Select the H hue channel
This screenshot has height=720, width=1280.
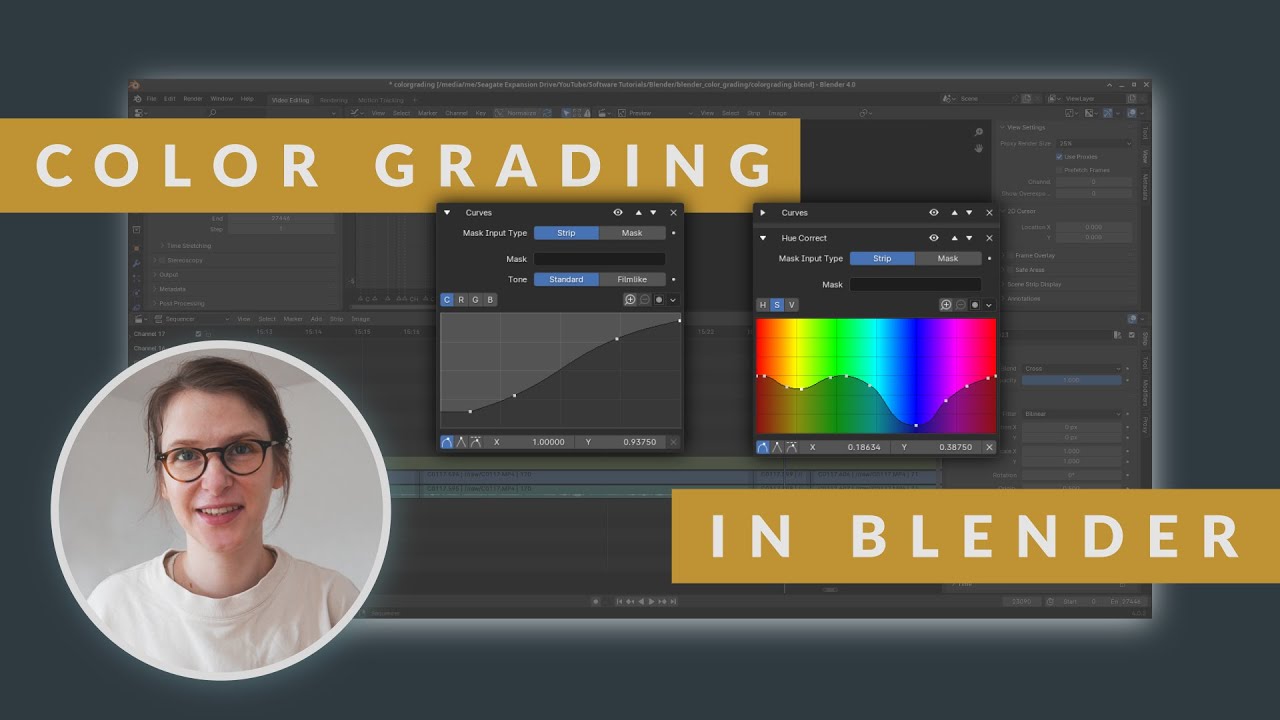[763, 305]
